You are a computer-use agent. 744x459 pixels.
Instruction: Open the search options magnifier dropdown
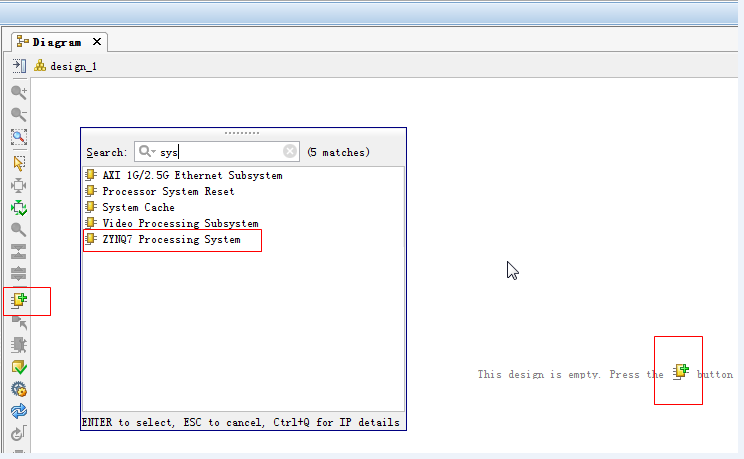pos(147,152)
